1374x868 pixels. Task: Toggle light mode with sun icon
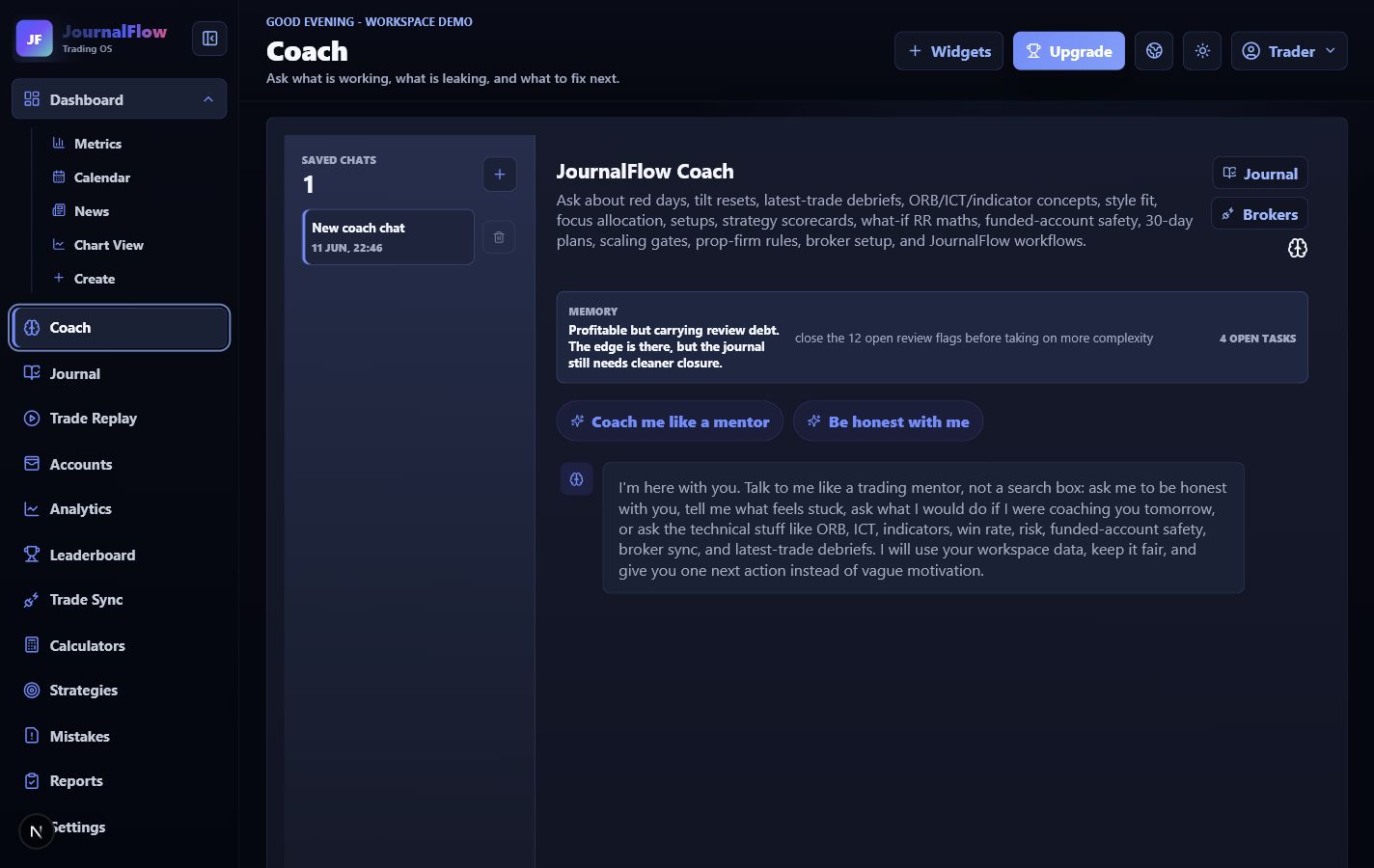click(x=1202, y=51)
